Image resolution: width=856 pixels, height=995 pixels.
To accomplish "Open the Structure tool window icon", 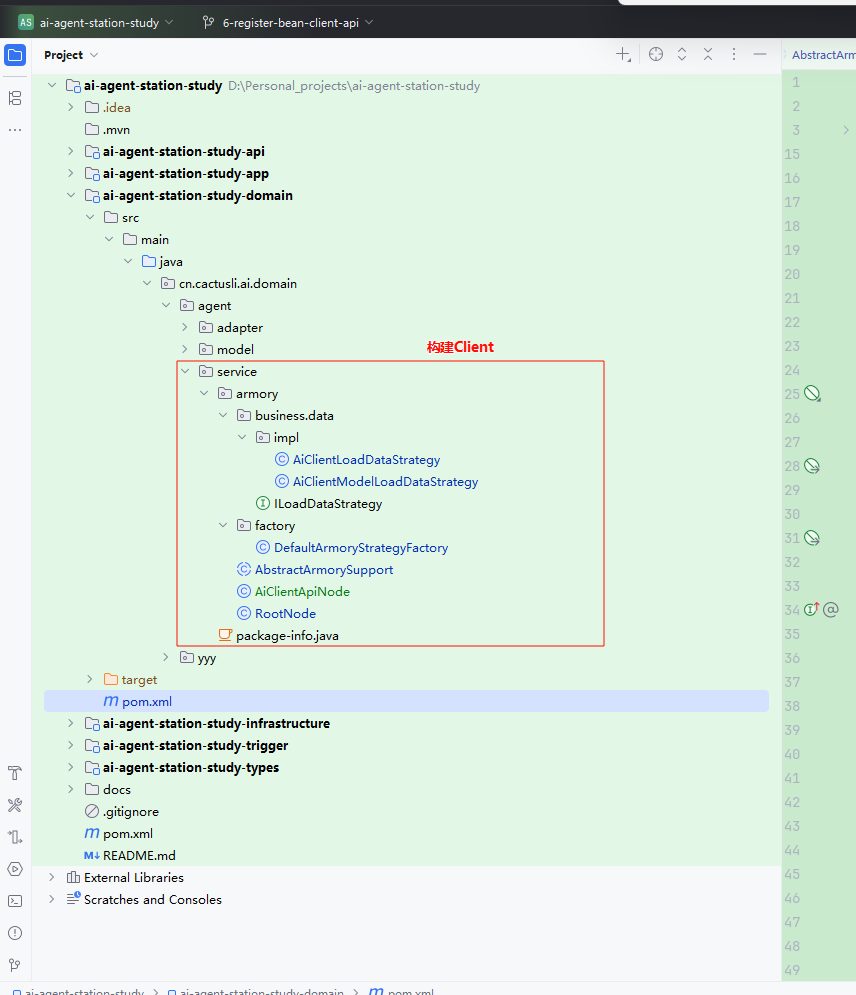I will click(x=15, y=98).
